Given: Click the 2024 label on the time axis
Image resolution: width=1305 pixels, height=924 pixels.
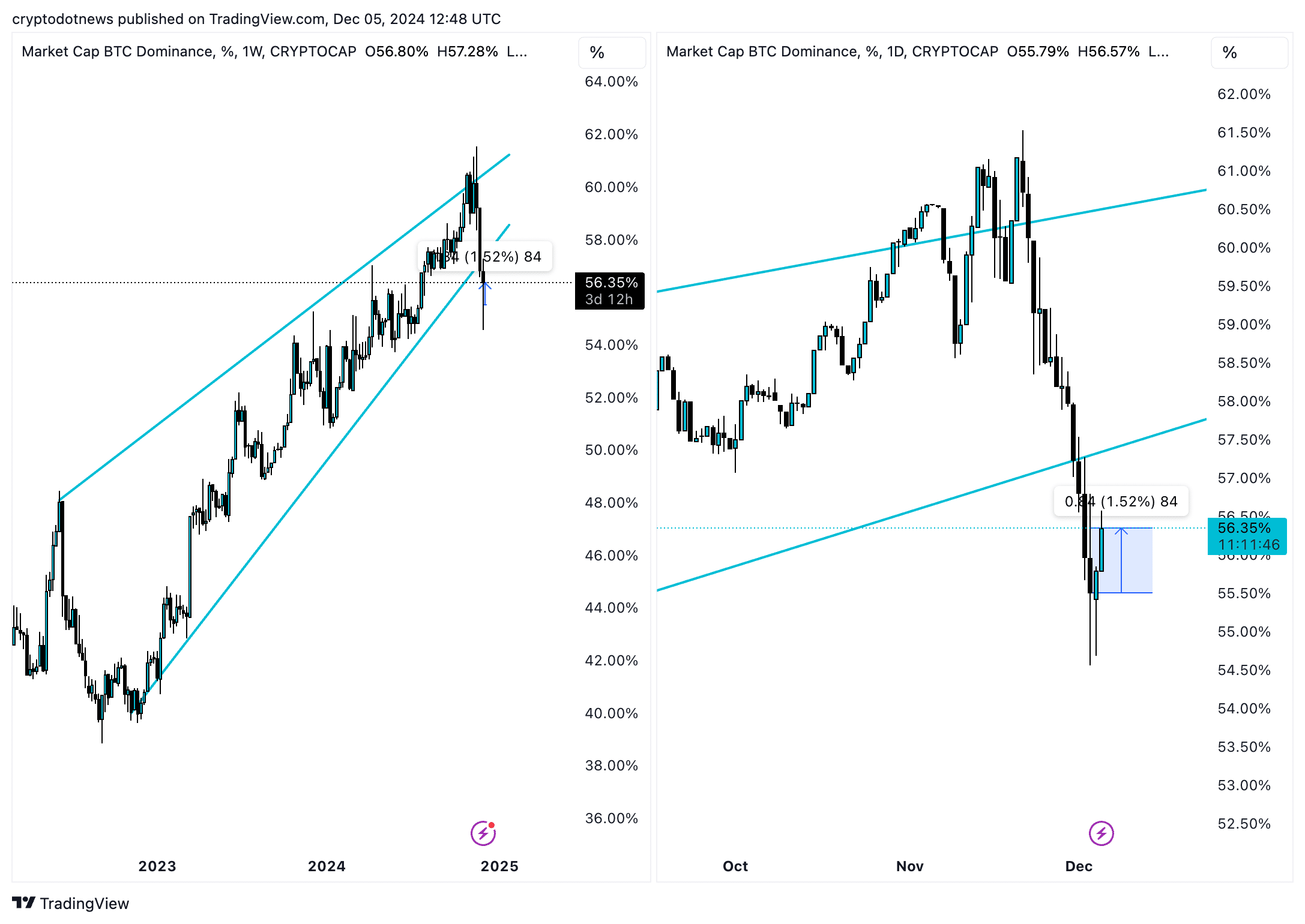Looking at the screenshot, I should coord(327,866).
